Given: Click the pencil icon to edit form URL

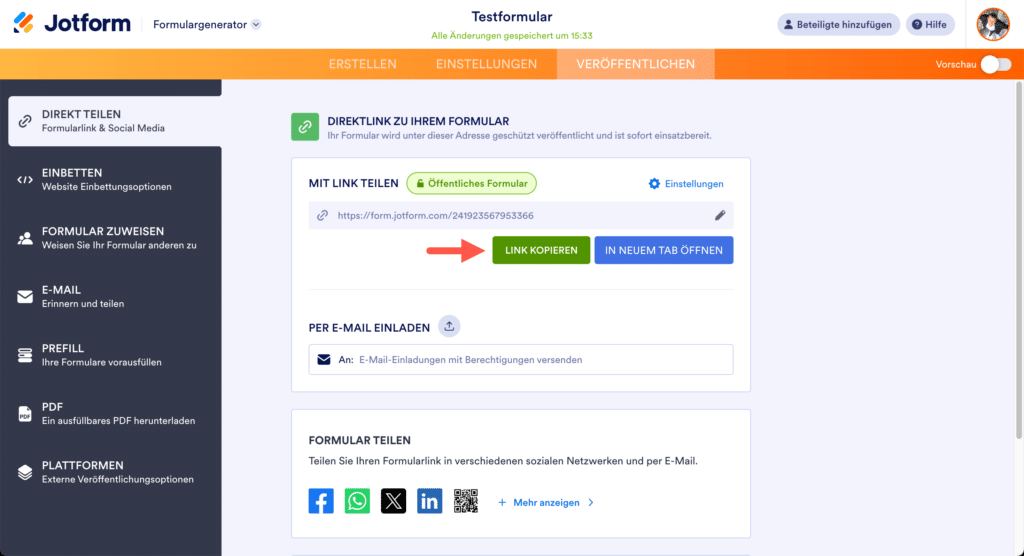Looking at the screenshot, I should pyautogui.click(x=720, y=215).
